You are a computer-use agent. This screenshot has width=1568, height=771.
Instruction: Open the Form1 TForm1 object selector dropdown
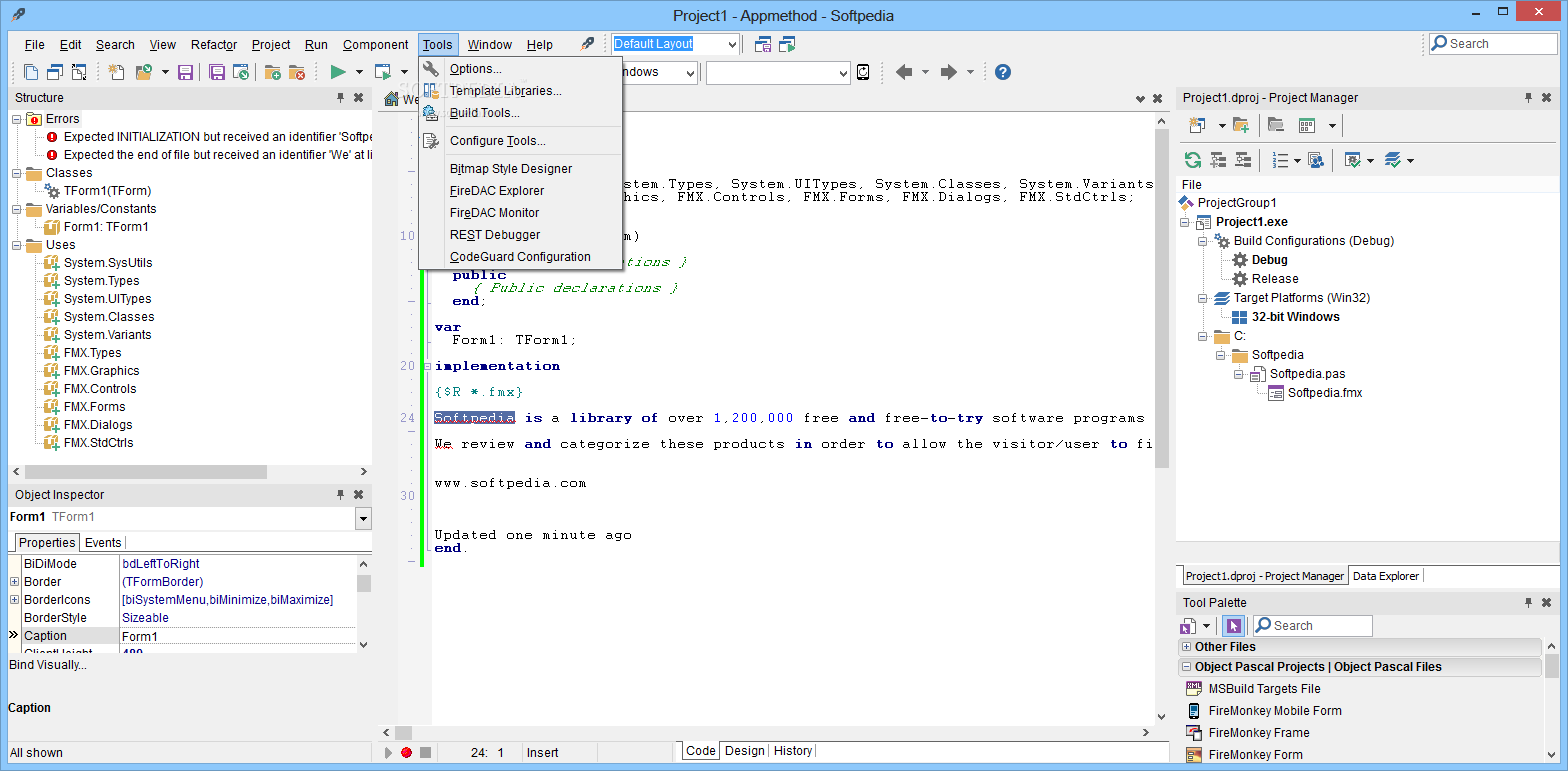point(362,518)
